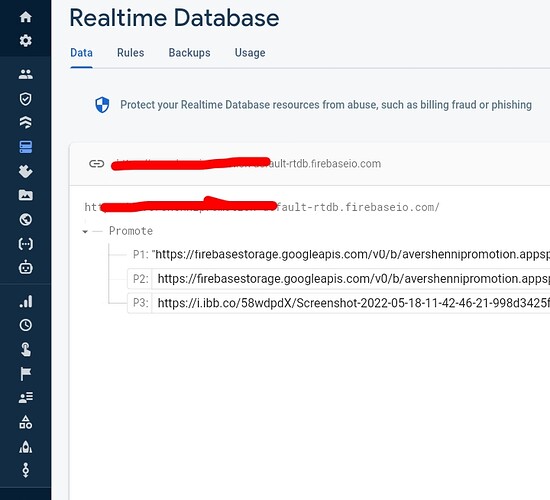Image resolution: width=550 pixels, height=500 pixels.
Task: Edit the P2 firebasestorage URL value
Action: [351, 279]
